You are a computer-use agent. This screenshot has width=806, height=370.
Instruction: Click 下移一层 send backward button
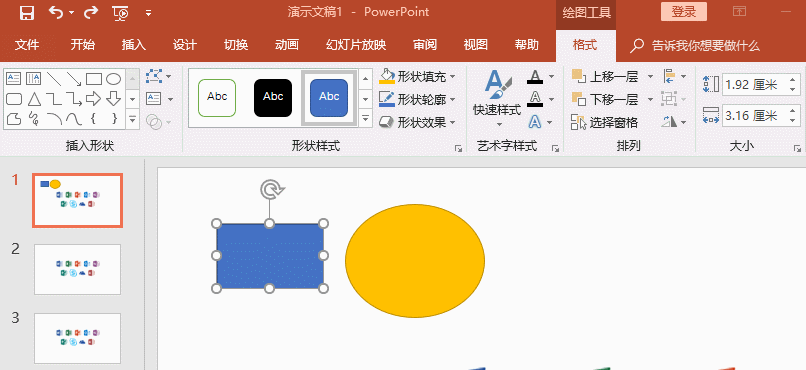pyautogui.click(x=606, y=99)
